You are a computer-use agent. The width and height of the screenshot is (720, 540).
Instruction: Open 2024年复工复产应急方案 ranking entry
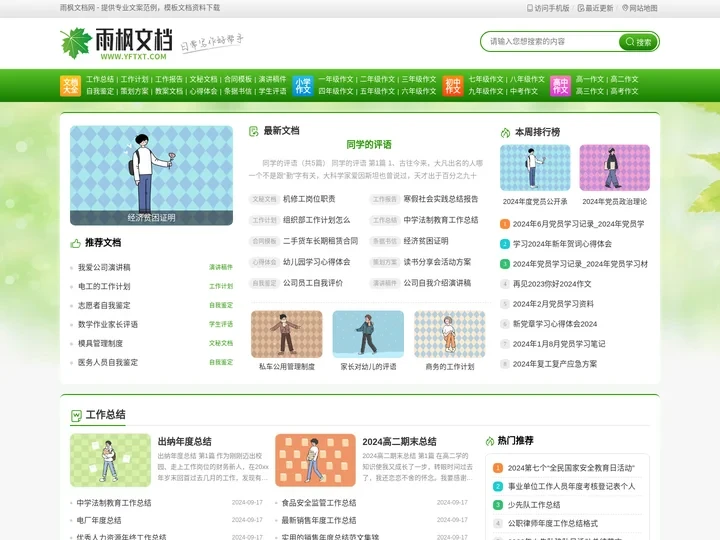(x=555, y=364)
